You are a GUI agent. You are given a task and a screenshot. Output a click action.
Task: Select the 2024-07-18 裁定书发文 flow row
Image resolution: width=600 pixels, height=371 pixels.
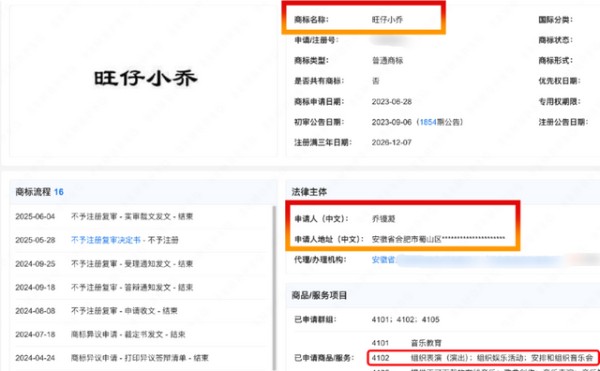click(x=140, y=335)
